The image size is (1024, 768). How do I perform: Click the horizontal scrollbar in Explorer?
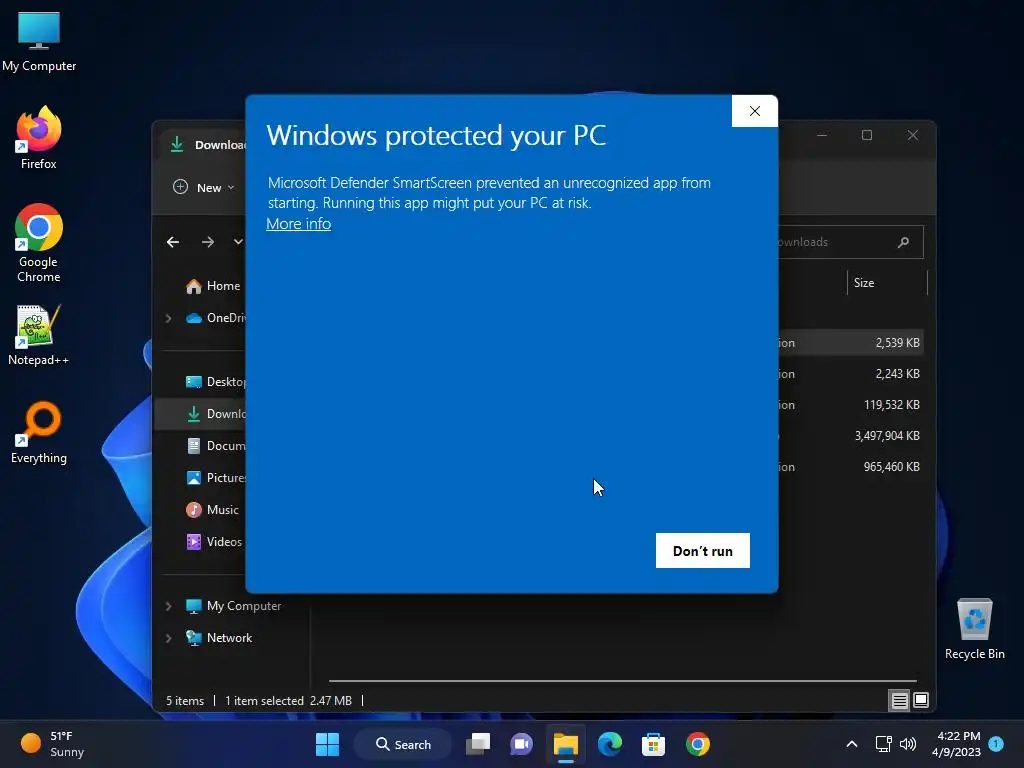(622, 680)
